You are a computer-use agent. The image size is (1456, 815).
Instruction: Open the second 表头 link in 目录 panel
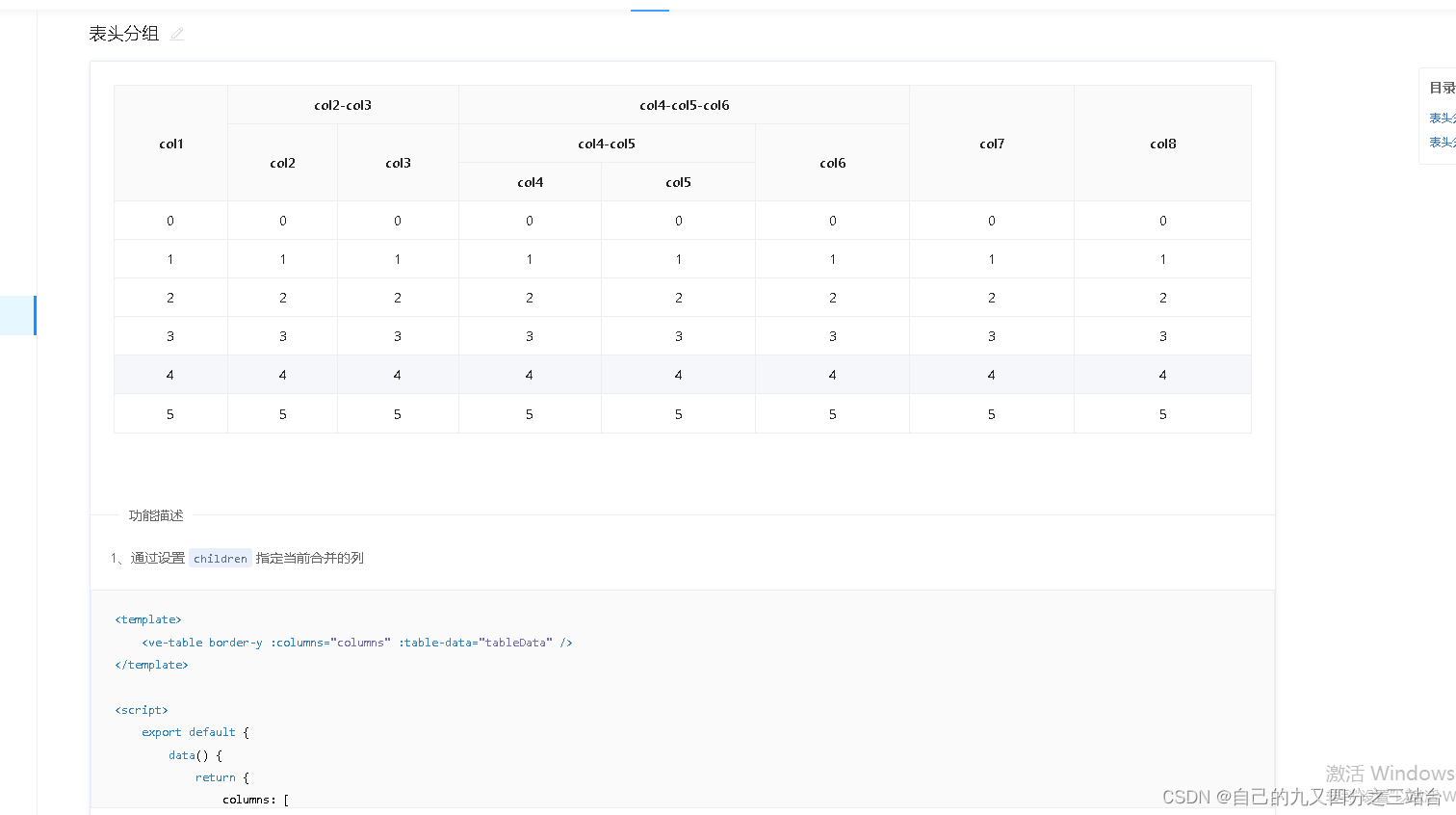(x=1443, y=143)
